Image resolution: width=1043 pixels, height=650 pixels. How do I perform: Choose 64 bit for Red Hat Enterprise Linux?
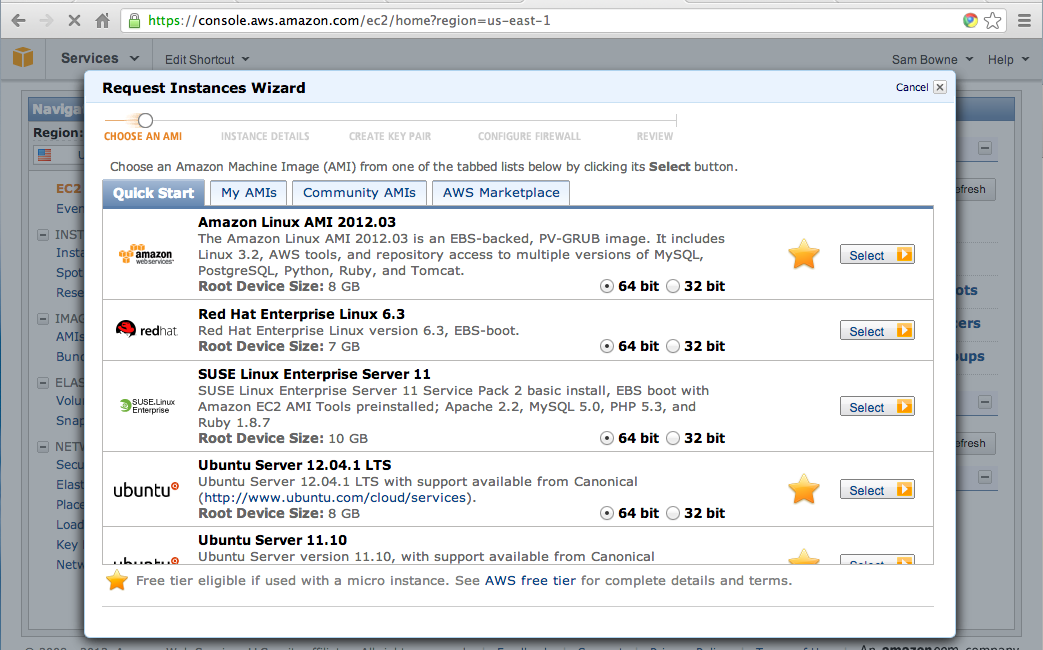tap(607, 346)
